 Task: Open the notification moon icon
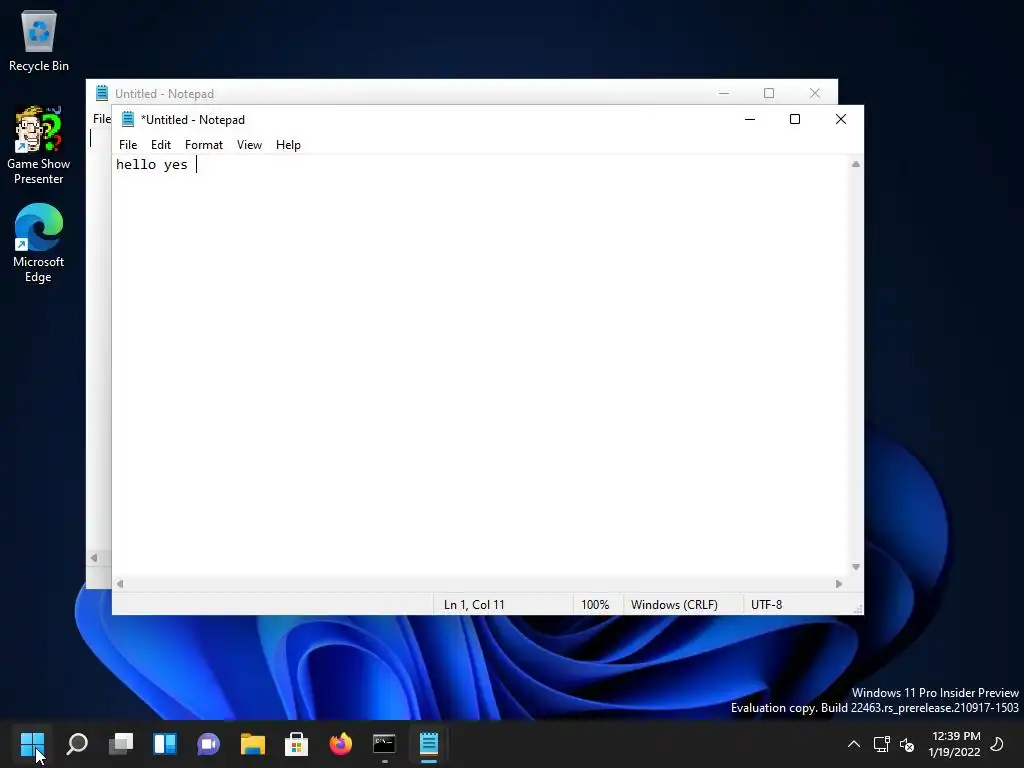pyautogui.click(x=997, y=744)
